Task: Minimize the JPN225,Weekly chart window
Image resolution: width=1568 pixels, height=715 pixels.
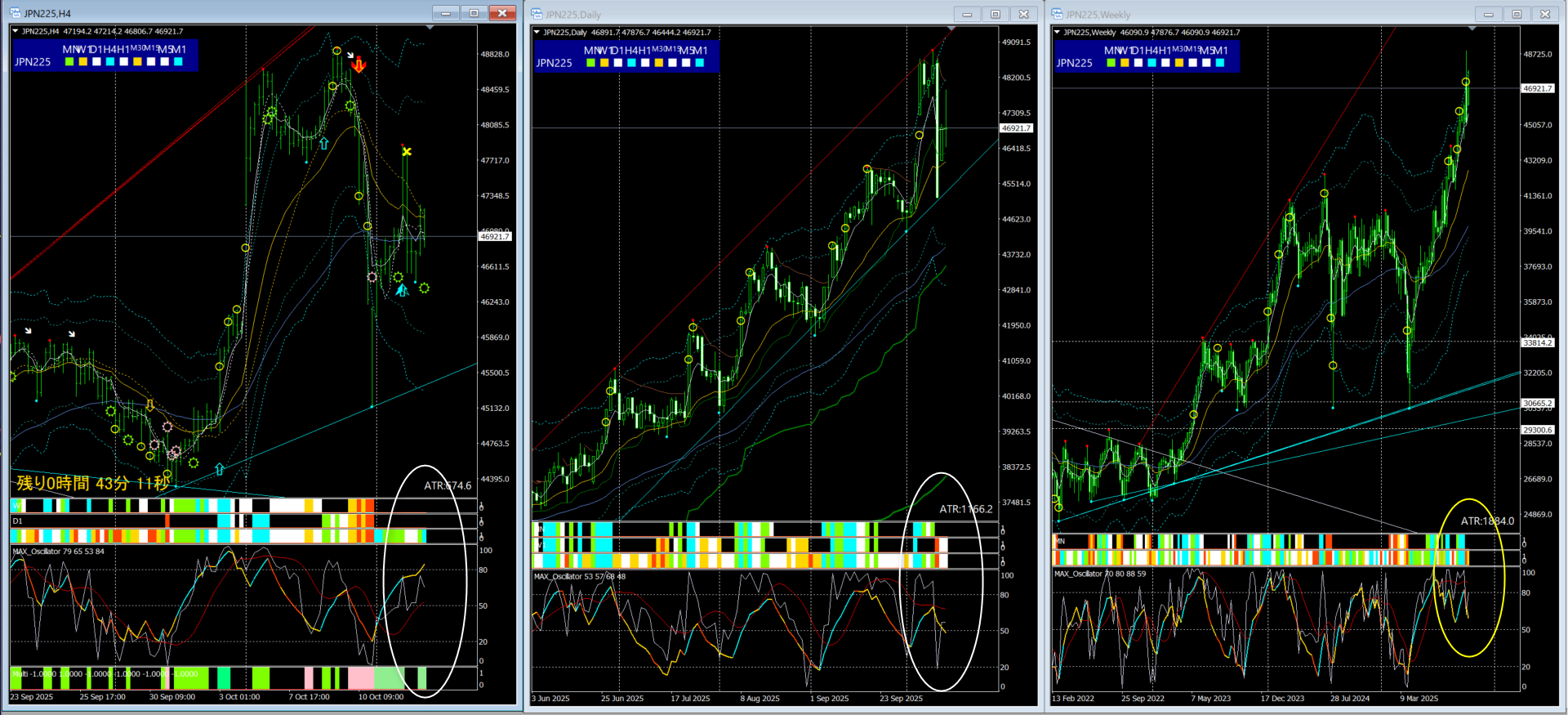Action: [x=1488, y=14]
